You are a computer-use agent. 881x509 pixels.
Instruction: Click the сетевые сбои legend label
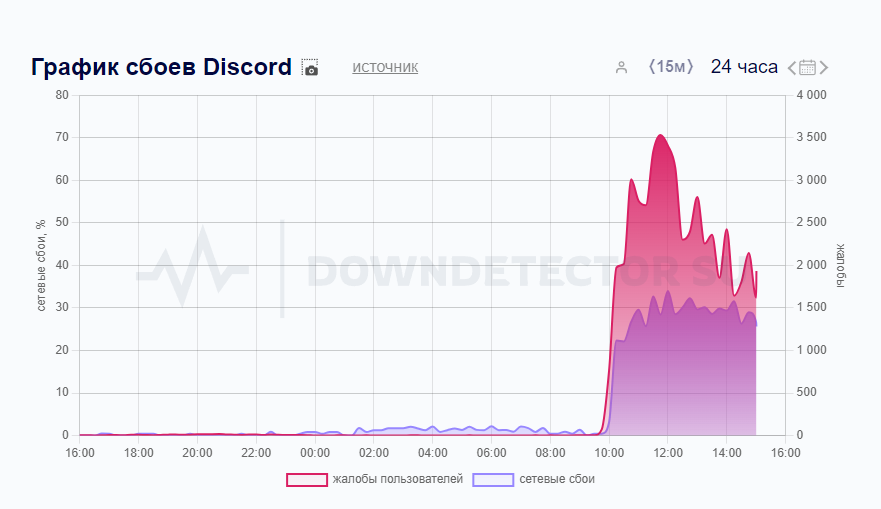(557, 479)
